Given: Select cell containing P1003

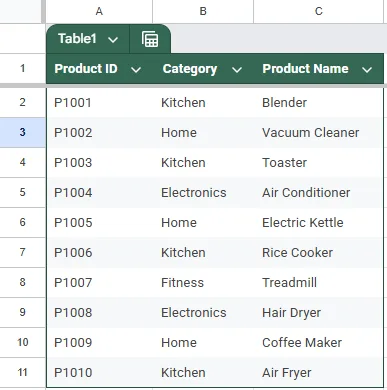Looking at the screenshot, I should 99,162.
